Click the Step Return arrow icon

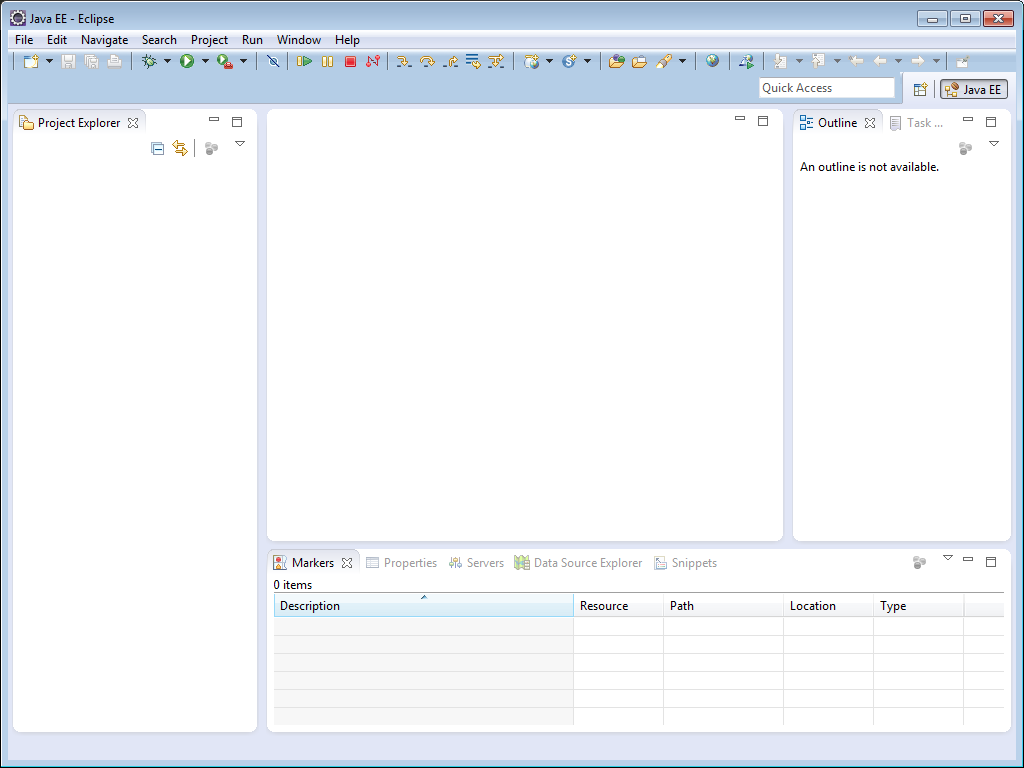pos(450,61)
